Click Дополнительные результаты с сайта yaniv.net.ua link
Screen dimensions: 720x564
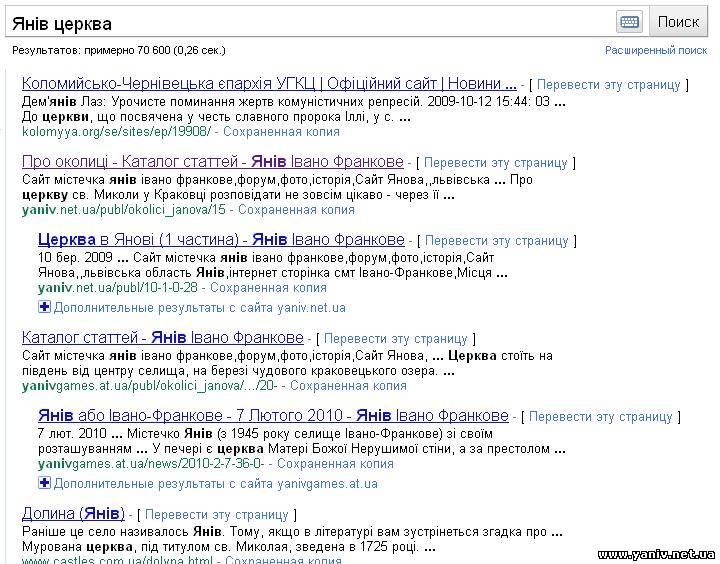[200, 307]
